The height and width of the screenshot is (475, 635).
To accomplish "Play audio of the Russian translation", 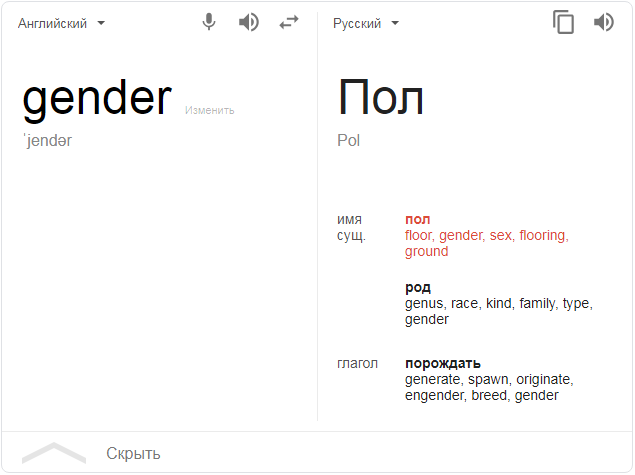I will [603, 22].
